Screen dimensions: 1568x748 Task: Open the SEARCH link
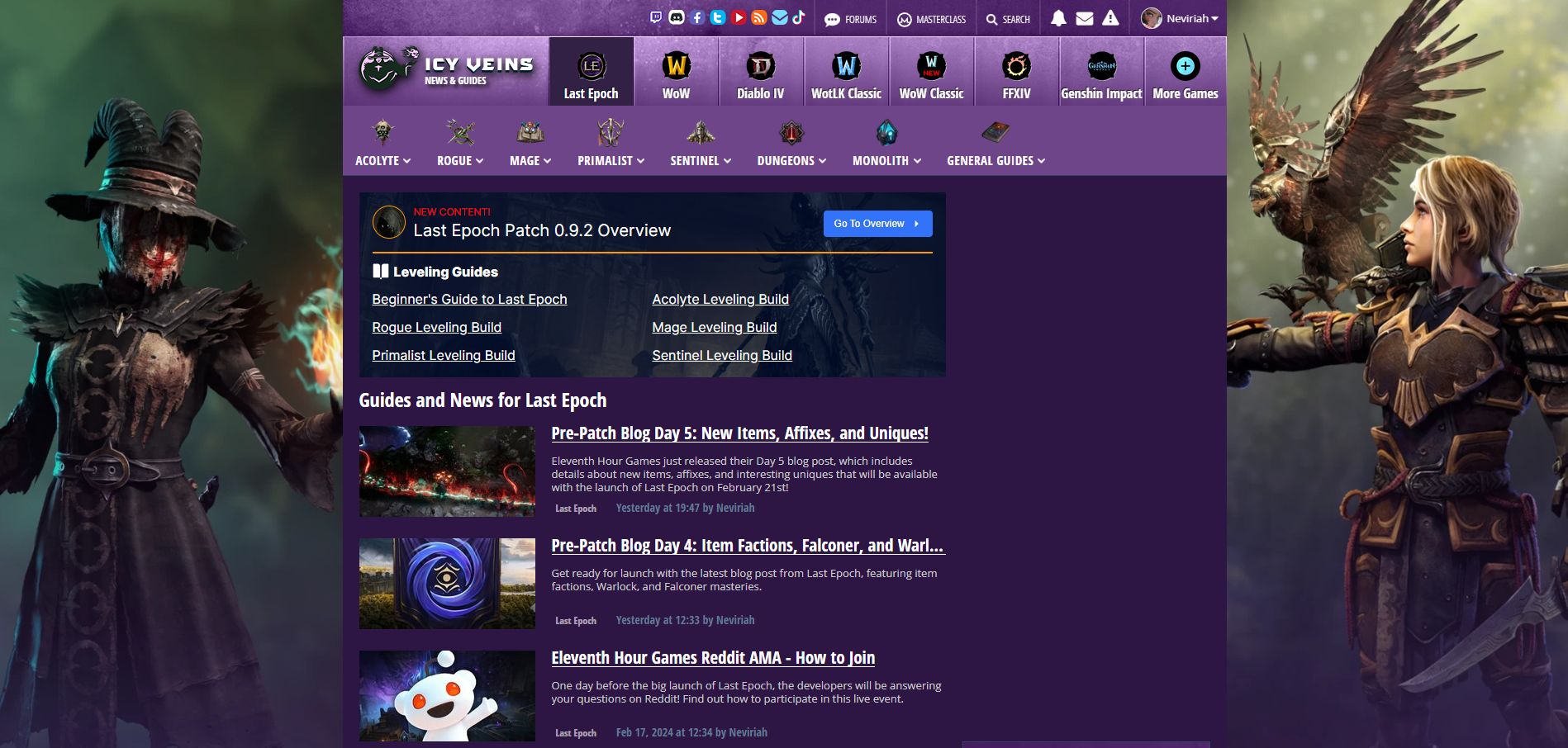point(1008,19)
